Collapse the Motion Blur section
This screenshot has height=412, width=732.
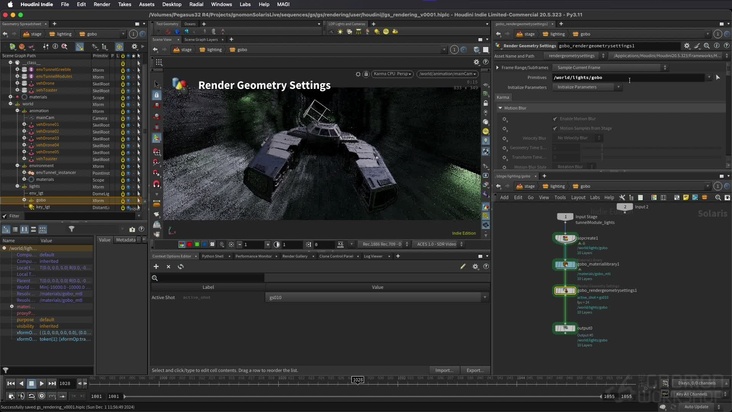tap(500, 108)
